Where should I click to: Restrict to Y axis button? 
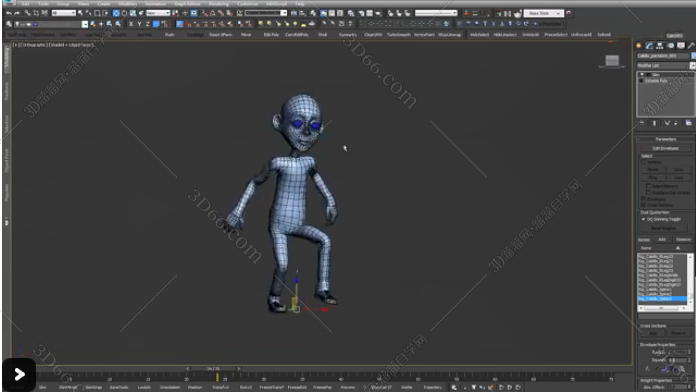[139, 24]
